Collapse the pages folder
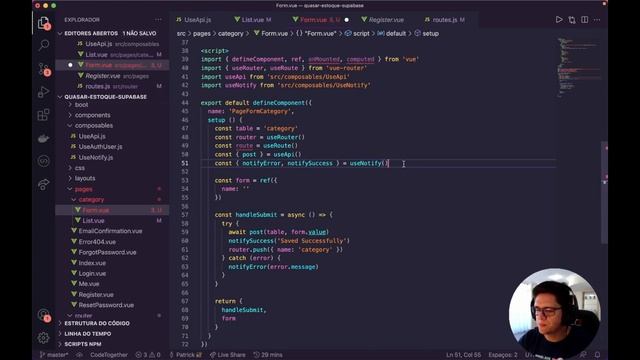The width and height of the screenshot is (640, 360). click(84, 189)
